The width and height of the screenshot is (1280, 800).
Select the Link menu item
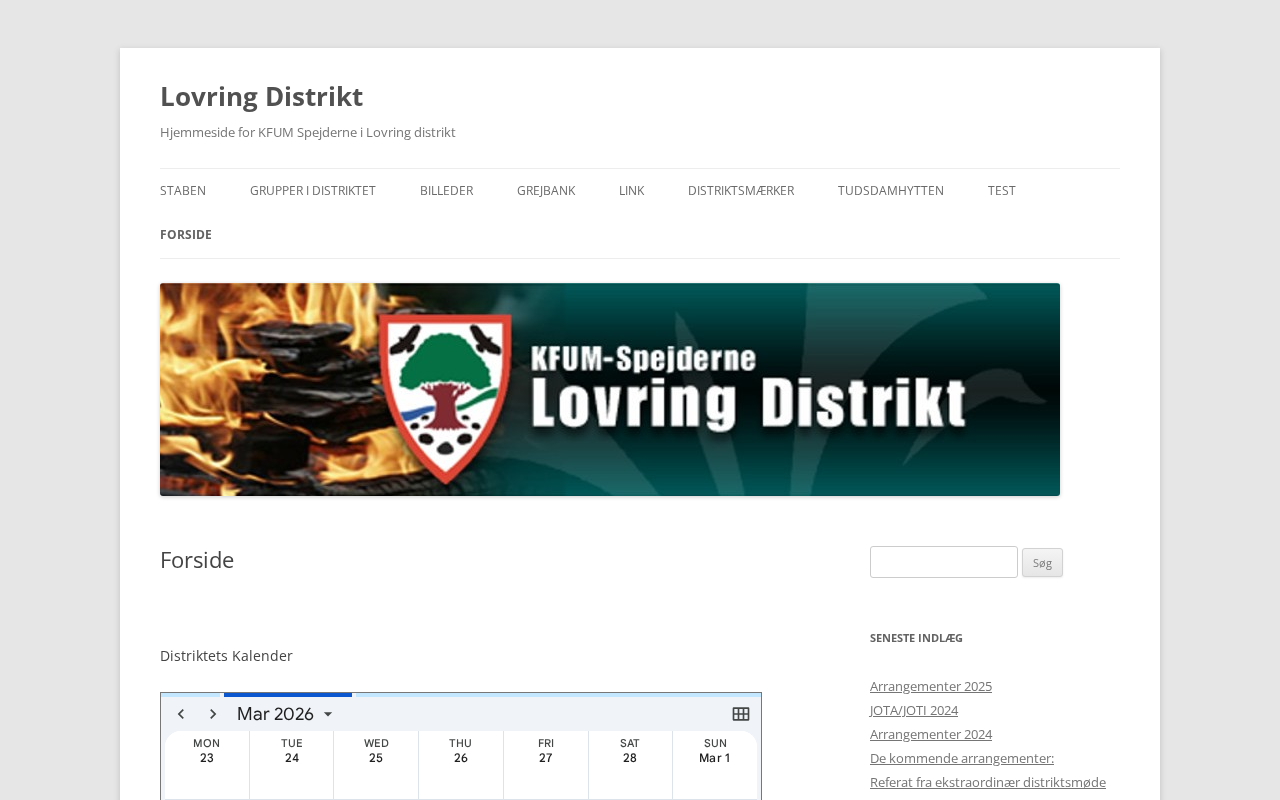click(631, 191)
